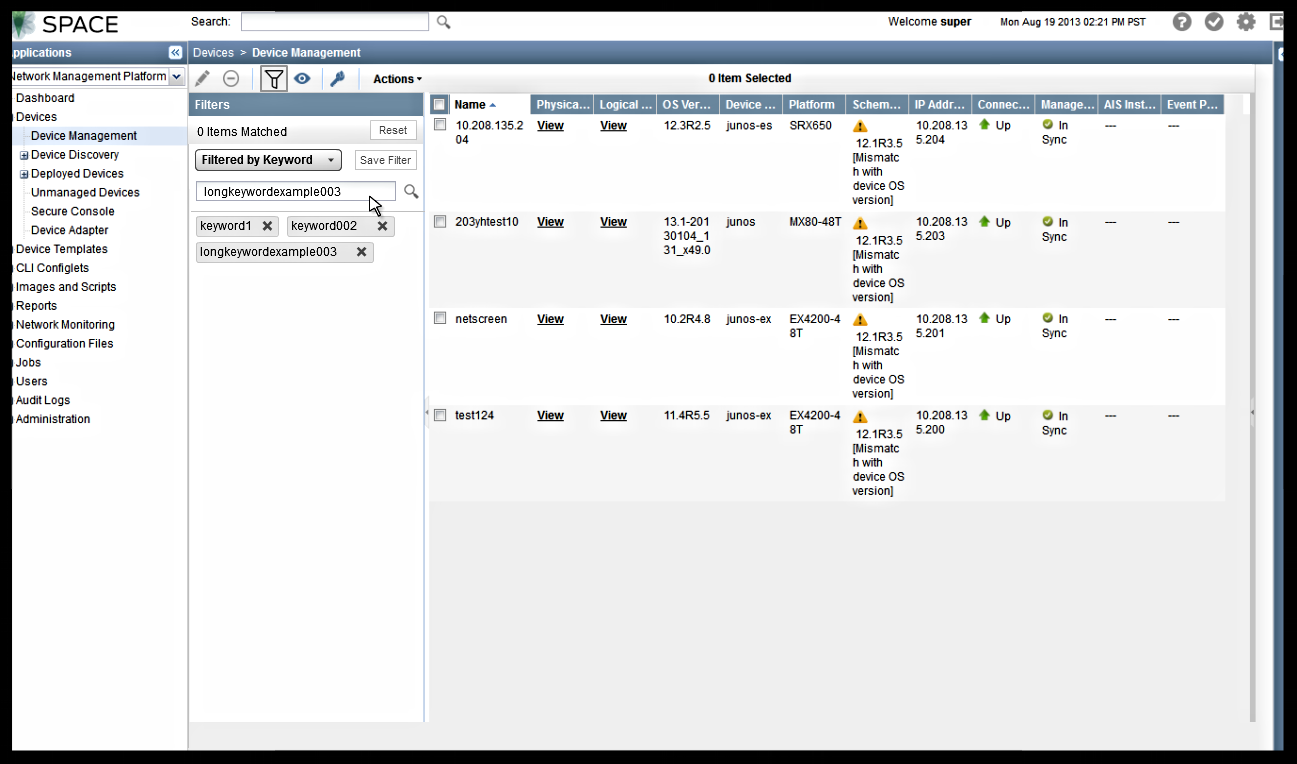This screenshot has height=764, width=1297.
Task: Click Logical View link for netscreen
Action: pos(613,319)
